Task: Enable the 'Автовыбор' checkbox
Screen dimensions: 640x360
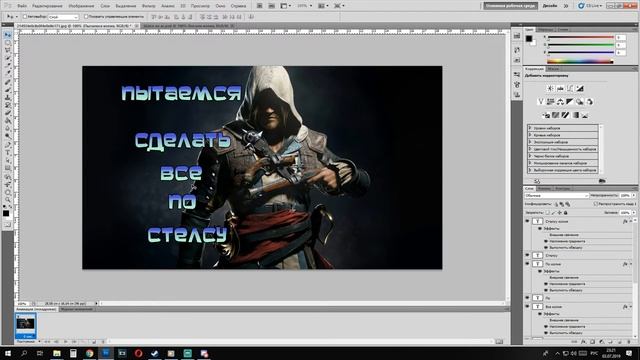Action: click(x=25, y=17)
